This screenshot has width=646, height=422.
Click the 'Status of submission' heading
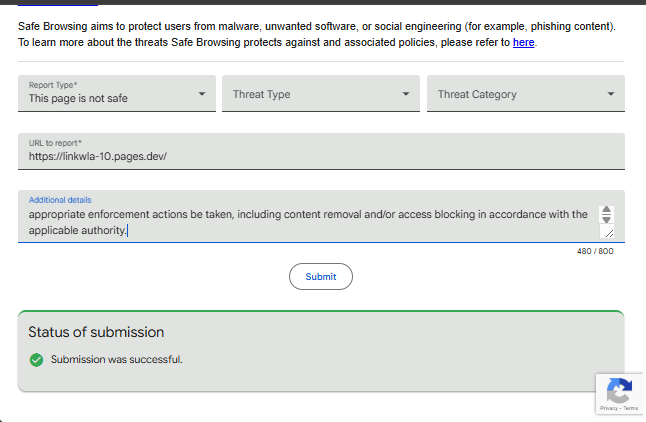pos(96,332)
